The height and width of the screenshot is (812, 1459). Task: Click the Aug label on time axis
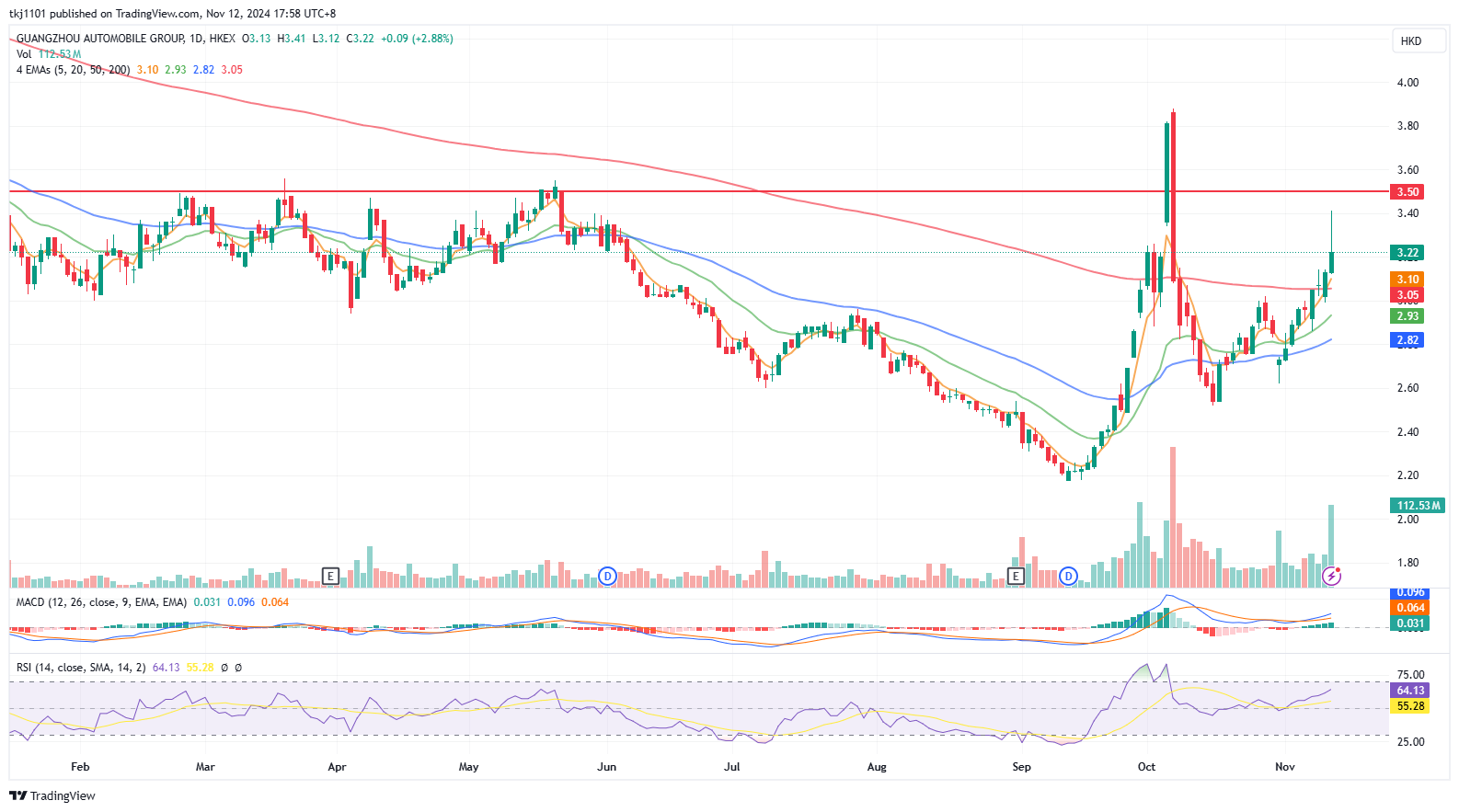[x=877, y=767]
